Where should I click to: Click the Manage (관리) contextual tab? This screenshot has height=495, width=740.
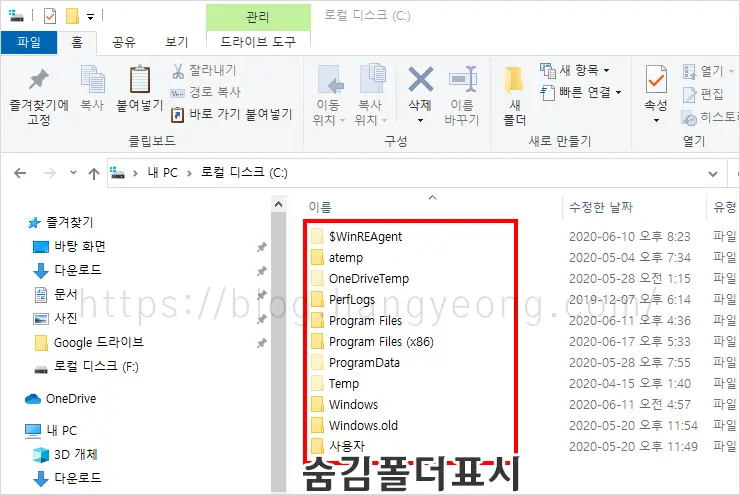[x=258, y=17]
